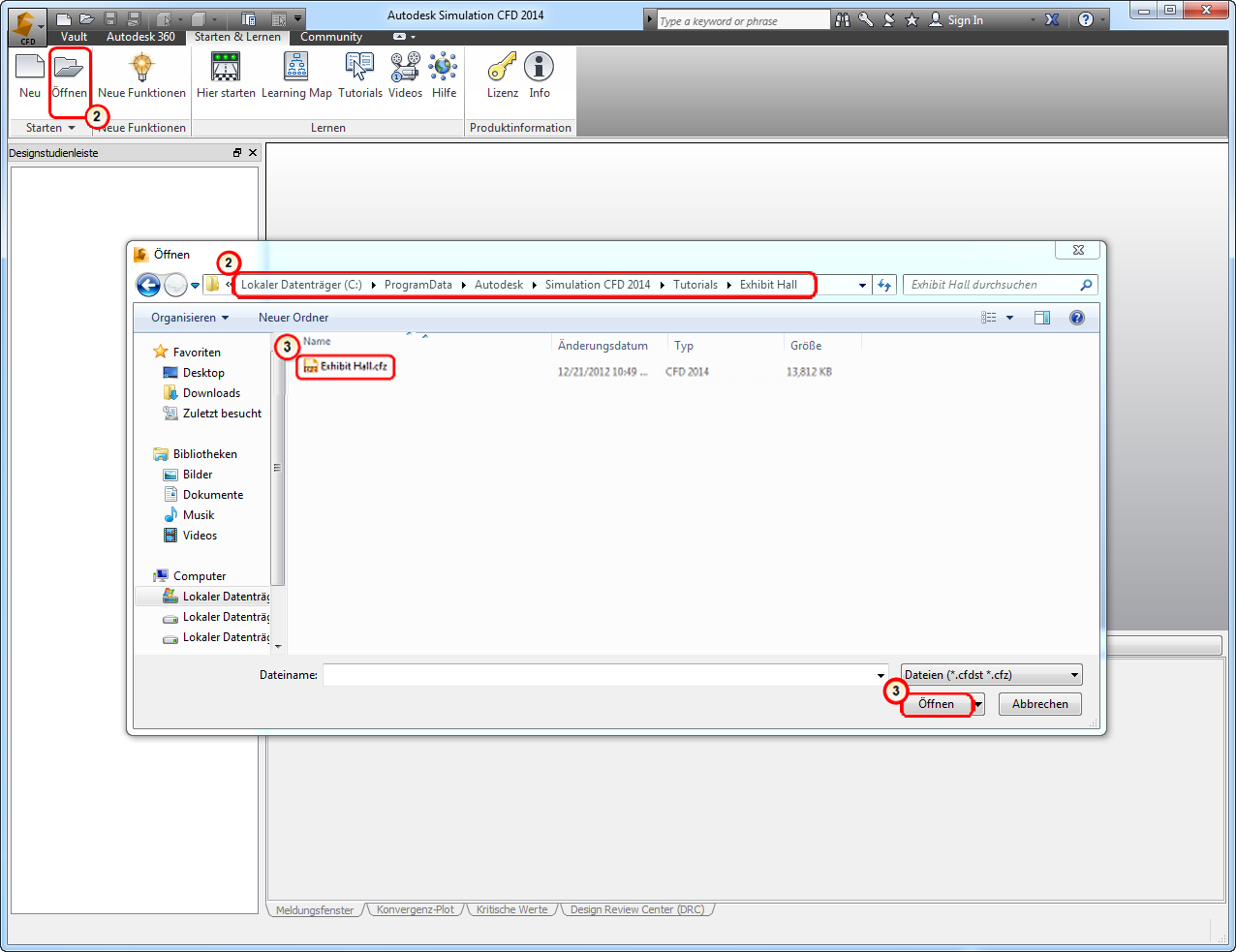Click the binoculars search icon
Image resolution: width=1236 pixels, height=952 pixels.
pos(843,19)
